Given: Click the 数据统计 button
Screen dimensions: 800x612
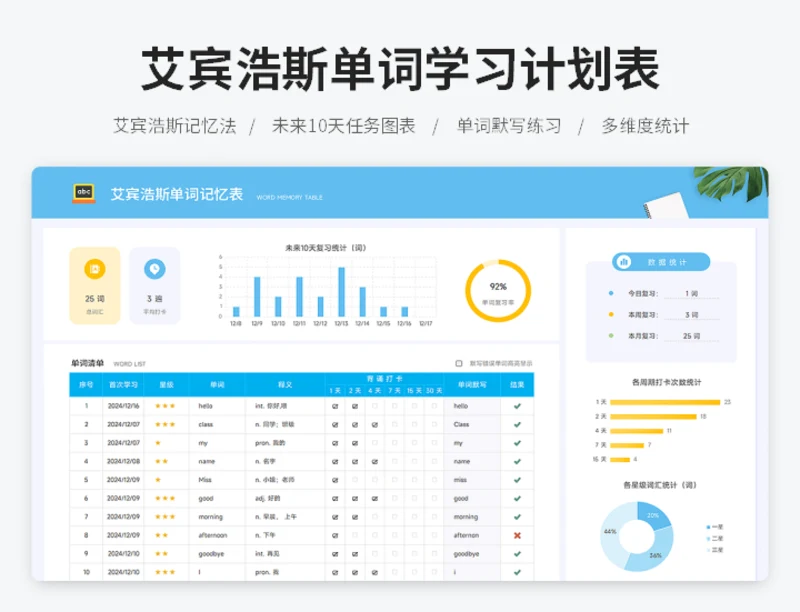Looking at the screenshot, I should click(x=661, y=262).
